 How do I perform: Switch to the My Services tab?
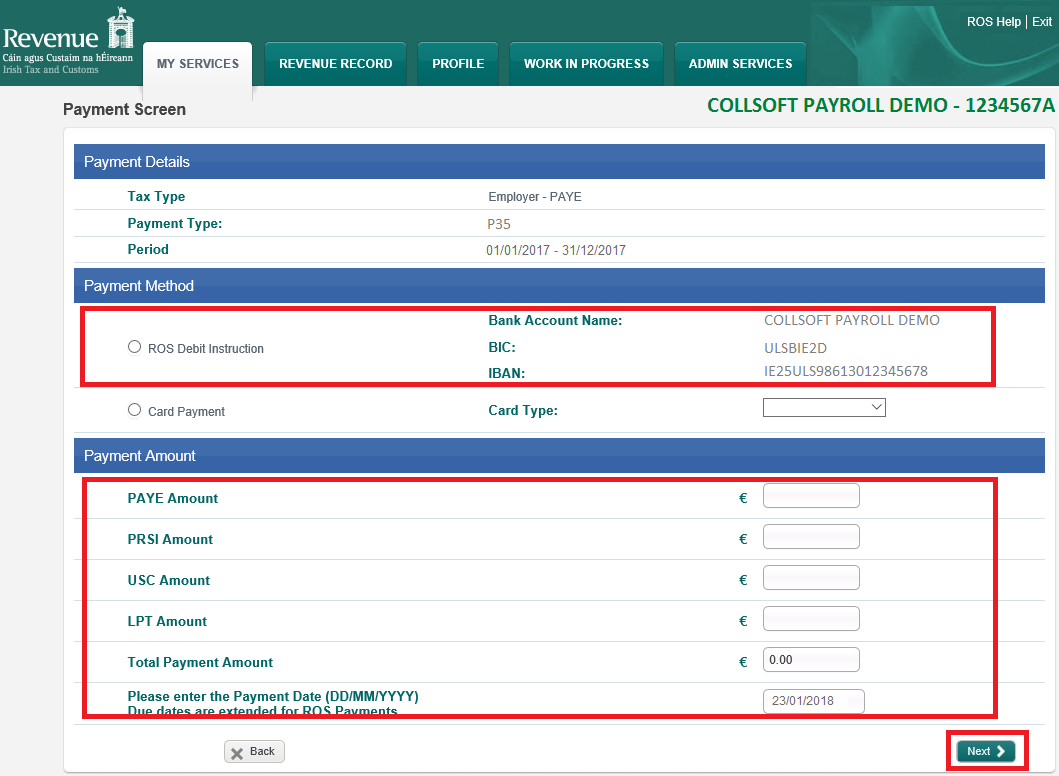(x=198, y=64)
